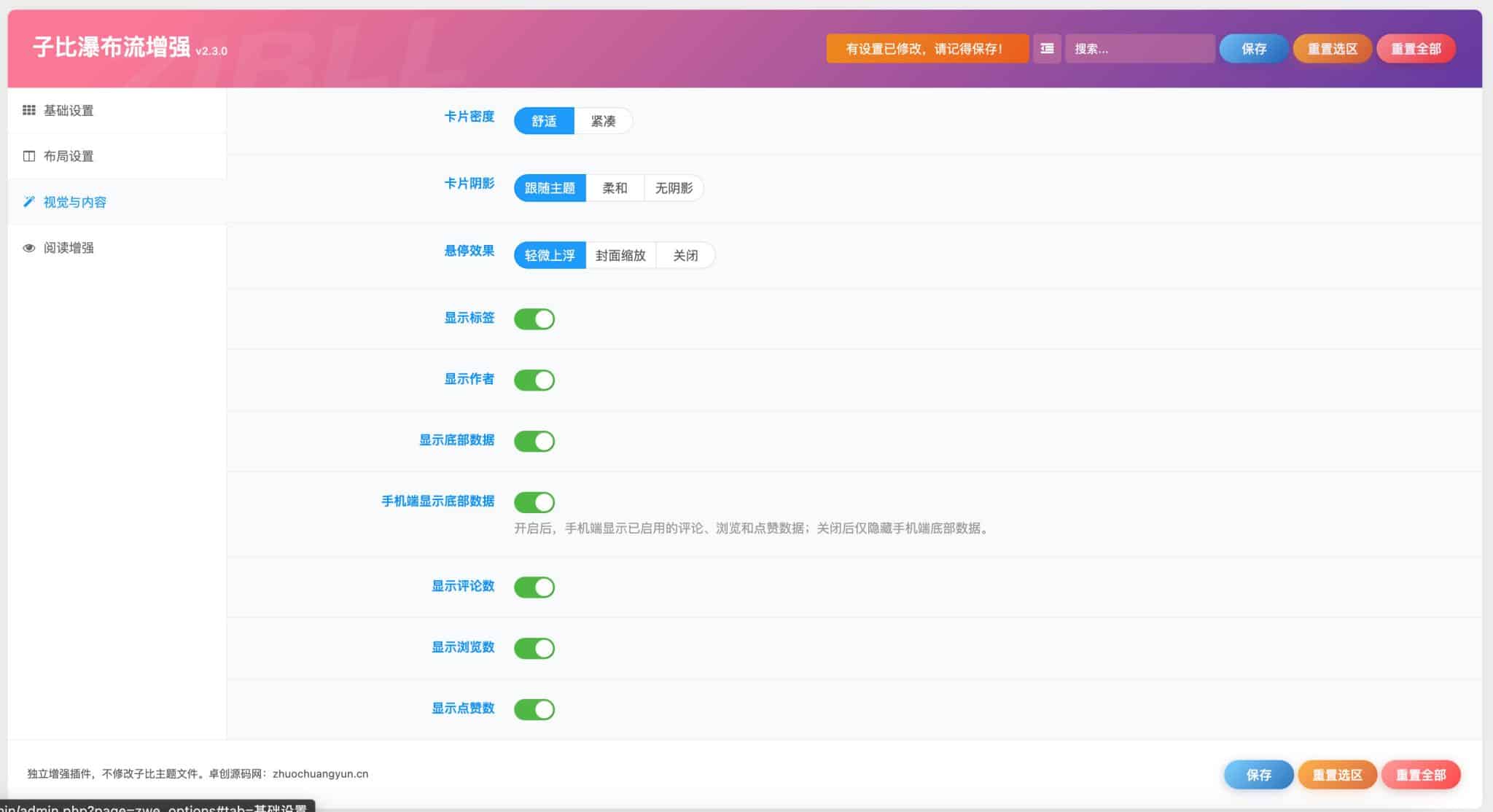
Task: Click the 子比瀑布流增强 title
Action: [112, 47]
